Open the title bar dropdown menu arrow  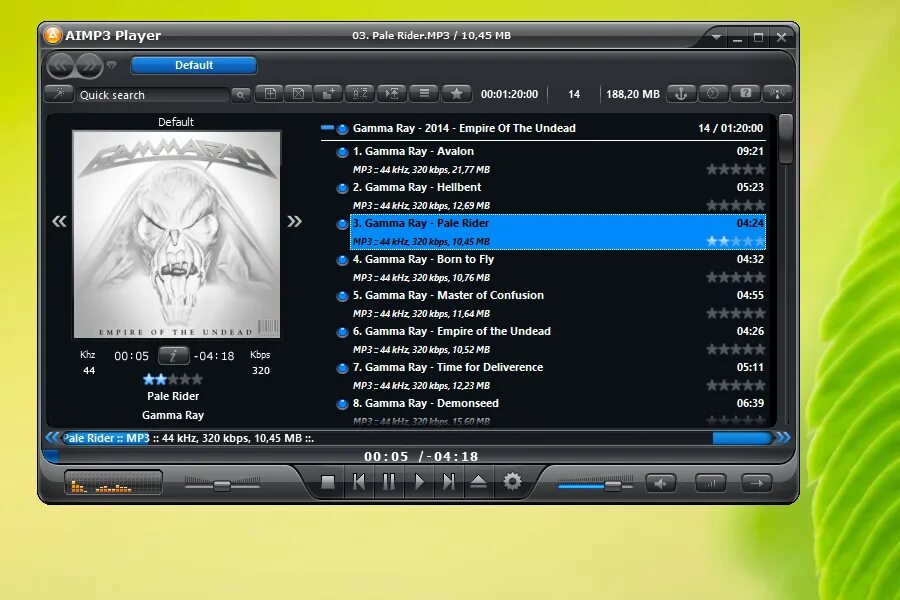coord(716,37)
